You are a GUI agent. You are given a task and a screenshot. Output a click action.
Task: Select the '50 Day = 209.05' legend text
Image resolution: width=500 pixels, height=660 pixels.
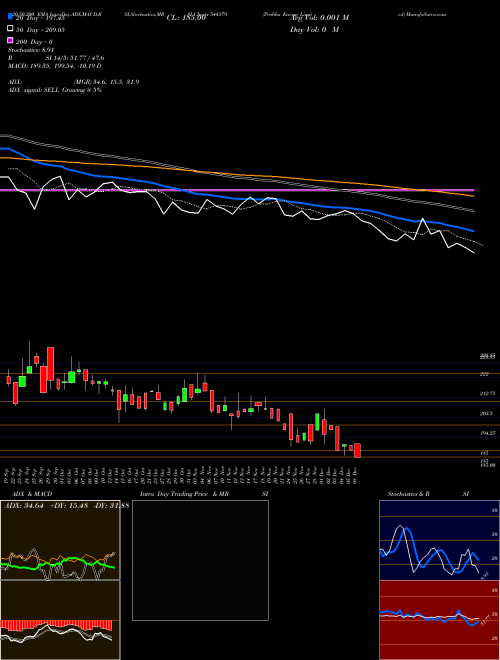coord(40,30)
